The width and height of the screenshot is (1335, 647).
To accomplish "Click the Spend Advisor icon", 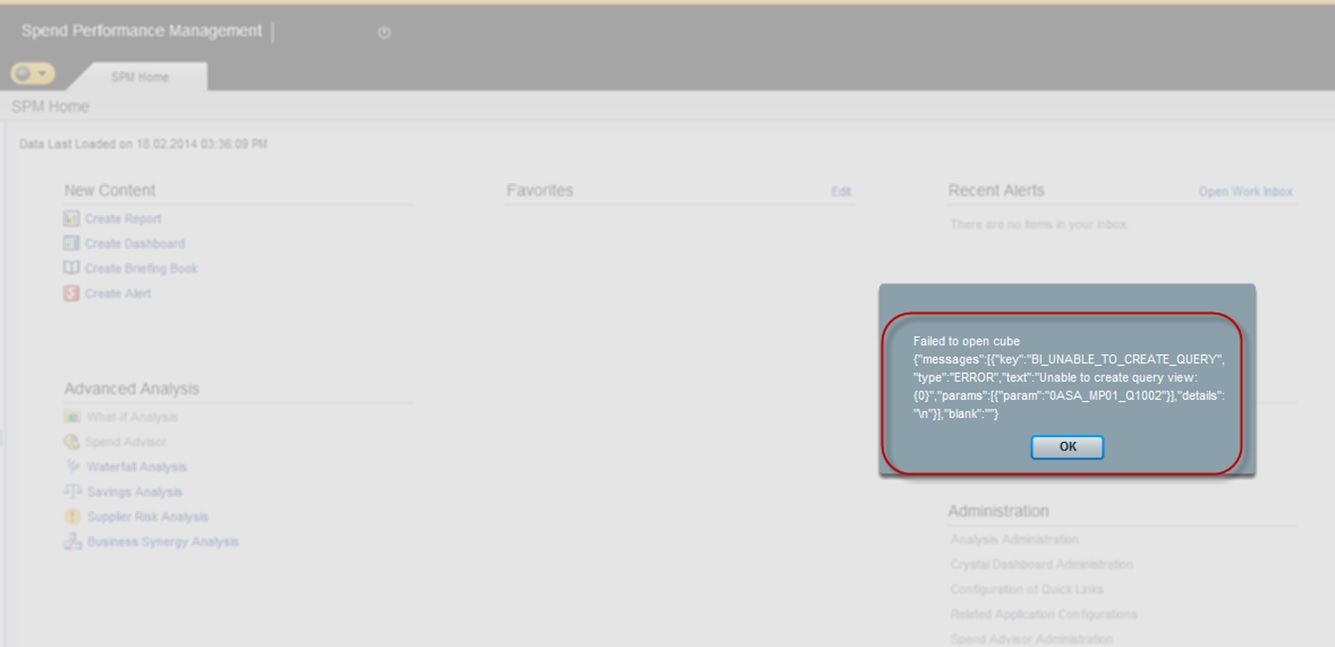I will click(72, 441).
